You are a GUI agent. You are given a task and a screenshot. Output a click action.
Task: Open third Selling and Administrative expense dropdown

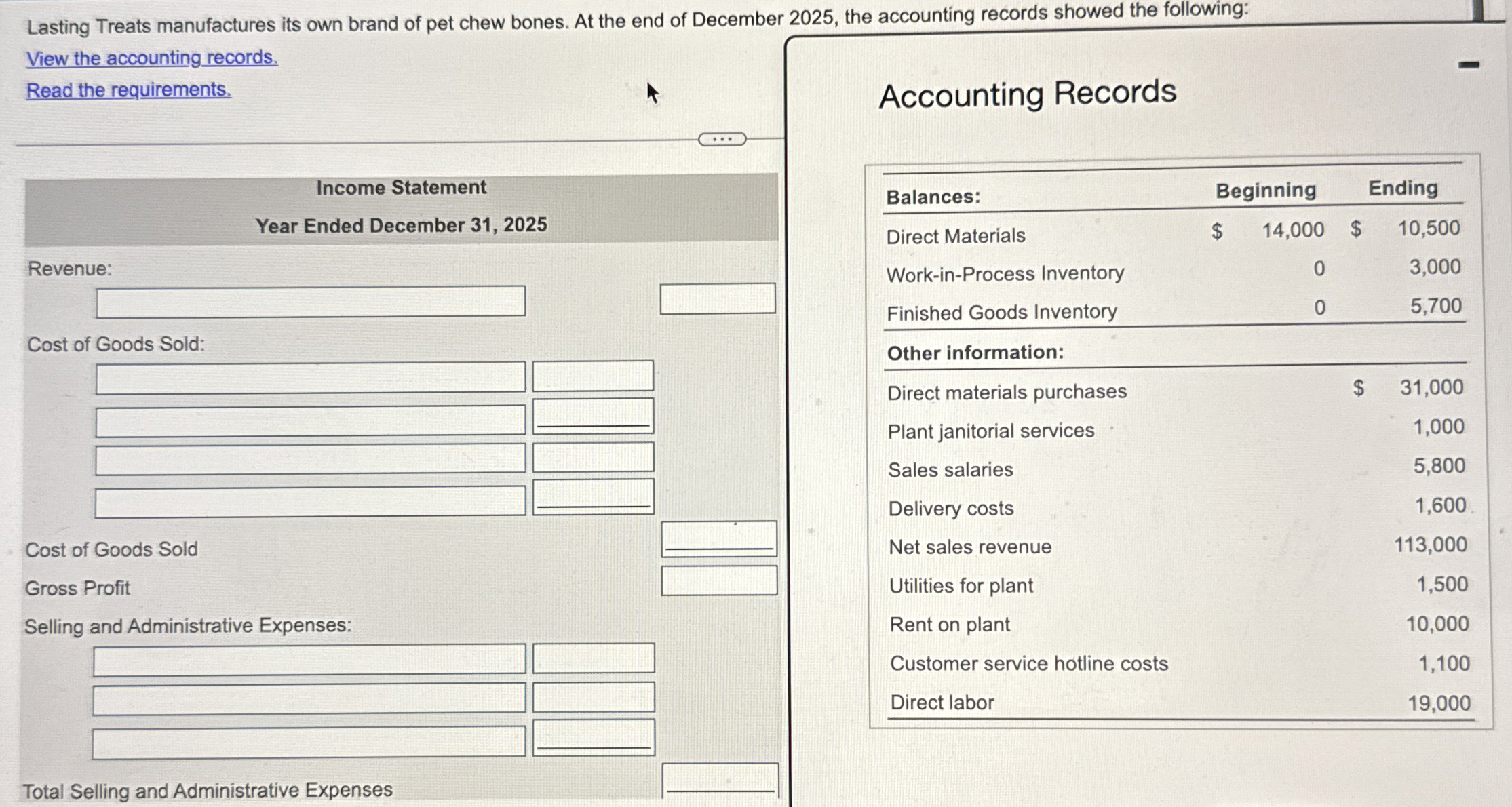309,743
